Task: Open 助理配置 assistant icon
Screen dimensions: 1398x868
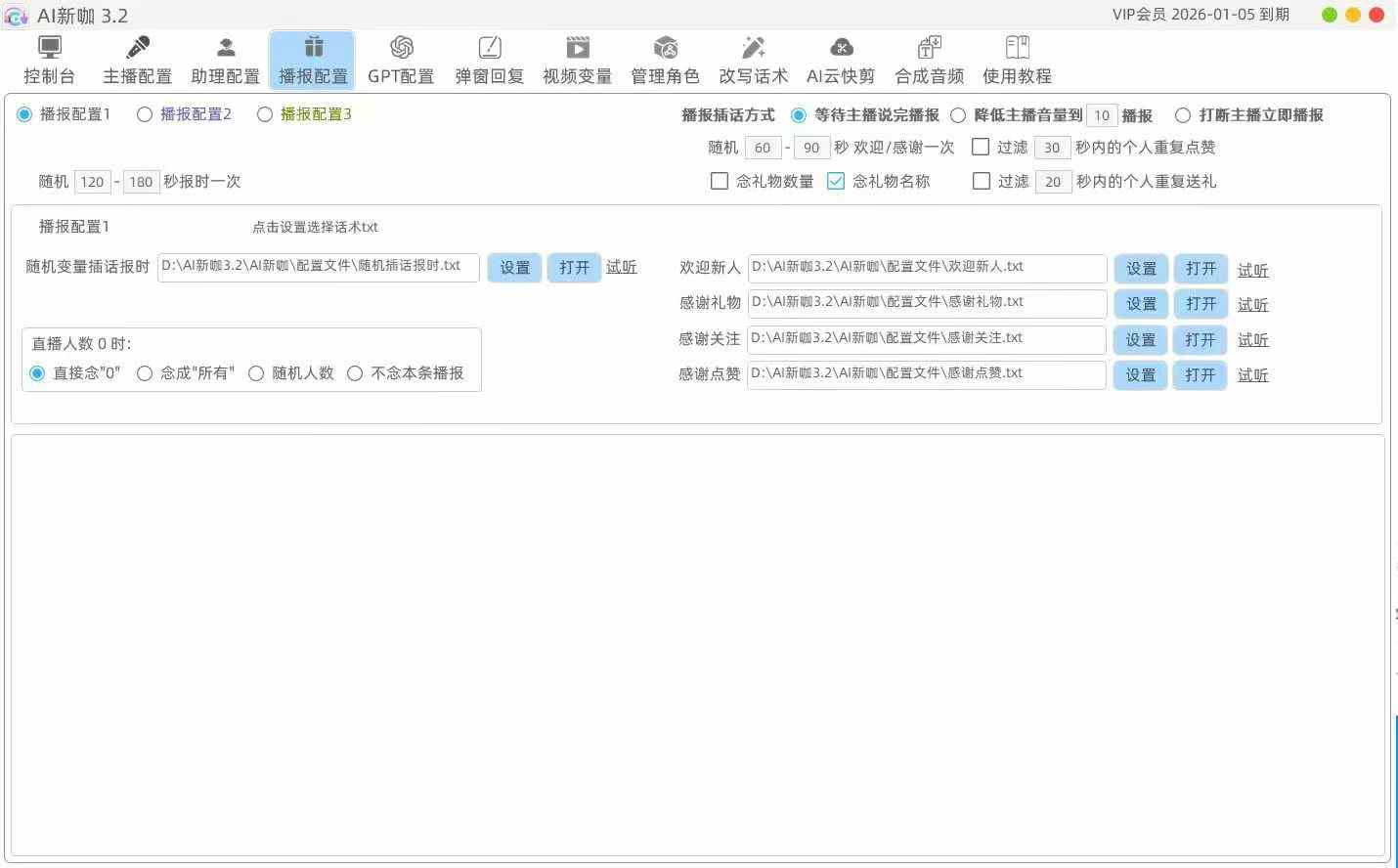Action: point(226,48)
